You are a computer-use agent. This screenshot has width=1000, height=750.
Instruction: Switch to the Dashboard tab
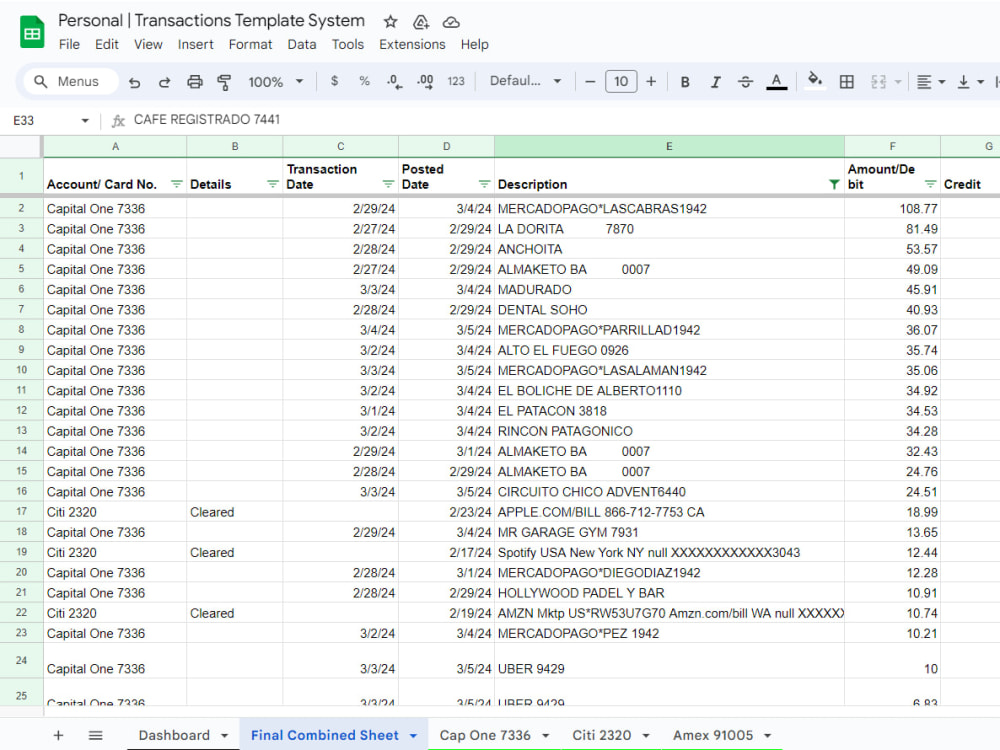173,735
